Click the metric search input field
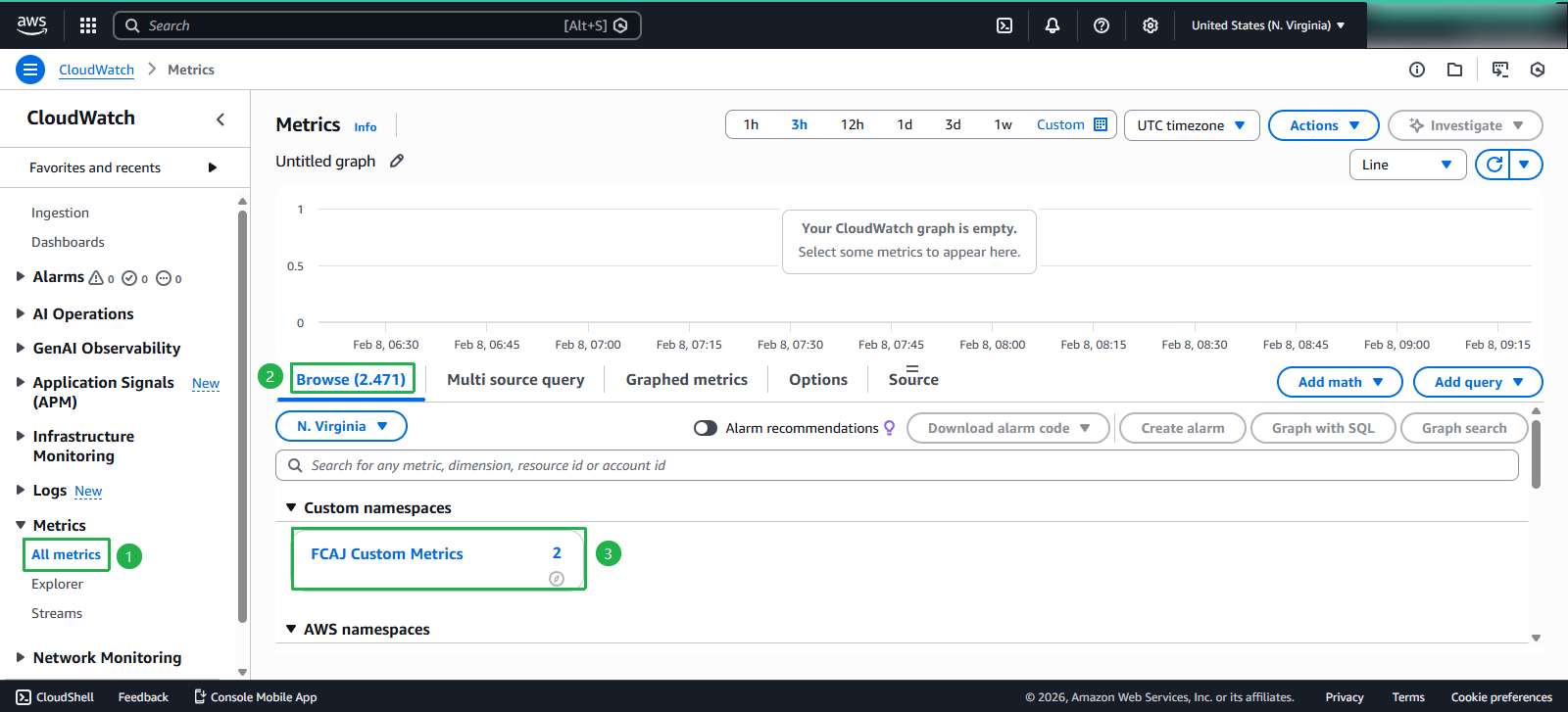The width and height of the screenshot is (1568, 712). coord(897,465)
